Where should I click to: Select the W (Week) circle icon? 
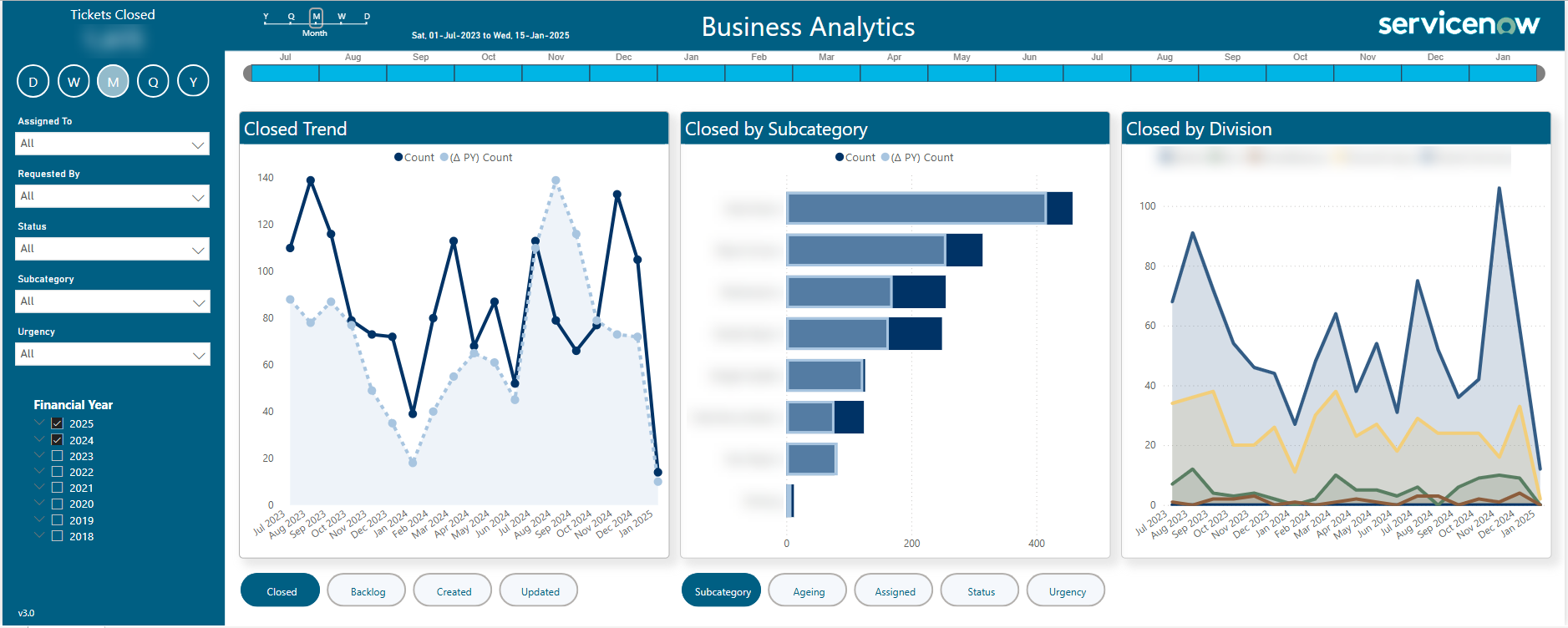pos(74,82)
